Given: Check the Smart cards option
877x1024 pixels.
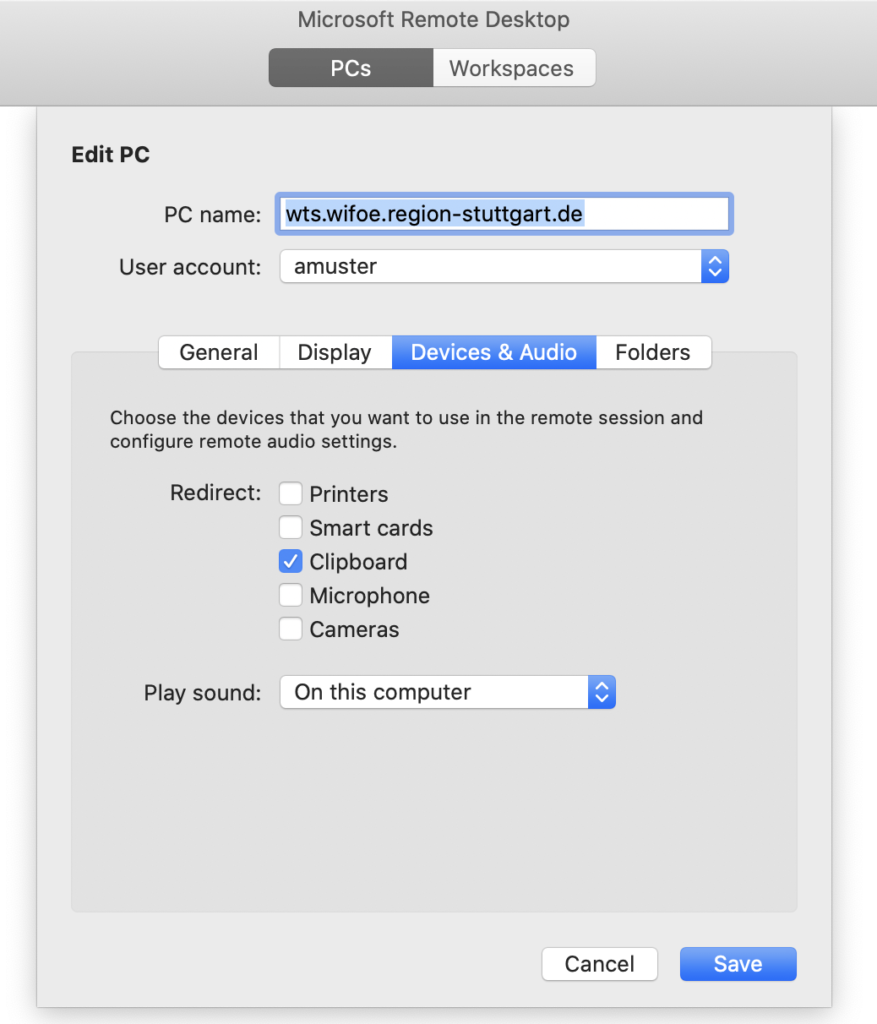Looking at the screenshot, I should coord(291,528).
